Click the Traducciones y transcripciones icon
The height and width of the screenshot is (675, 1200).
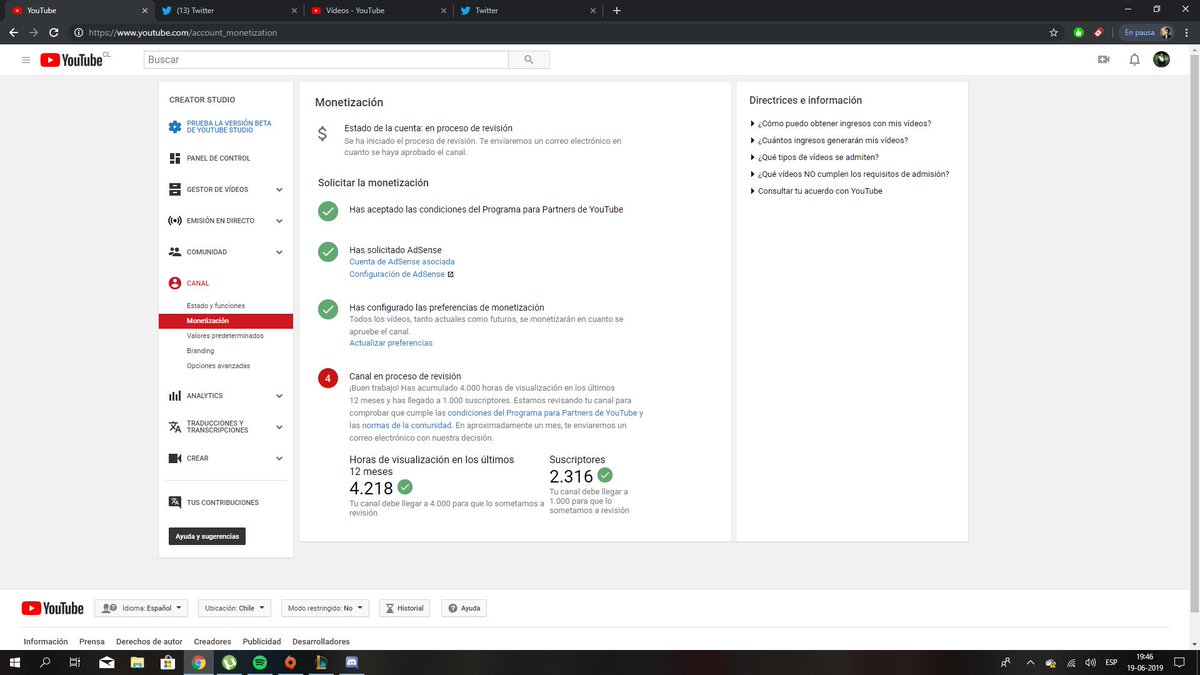pyautogui.click(x=175, y=427)
